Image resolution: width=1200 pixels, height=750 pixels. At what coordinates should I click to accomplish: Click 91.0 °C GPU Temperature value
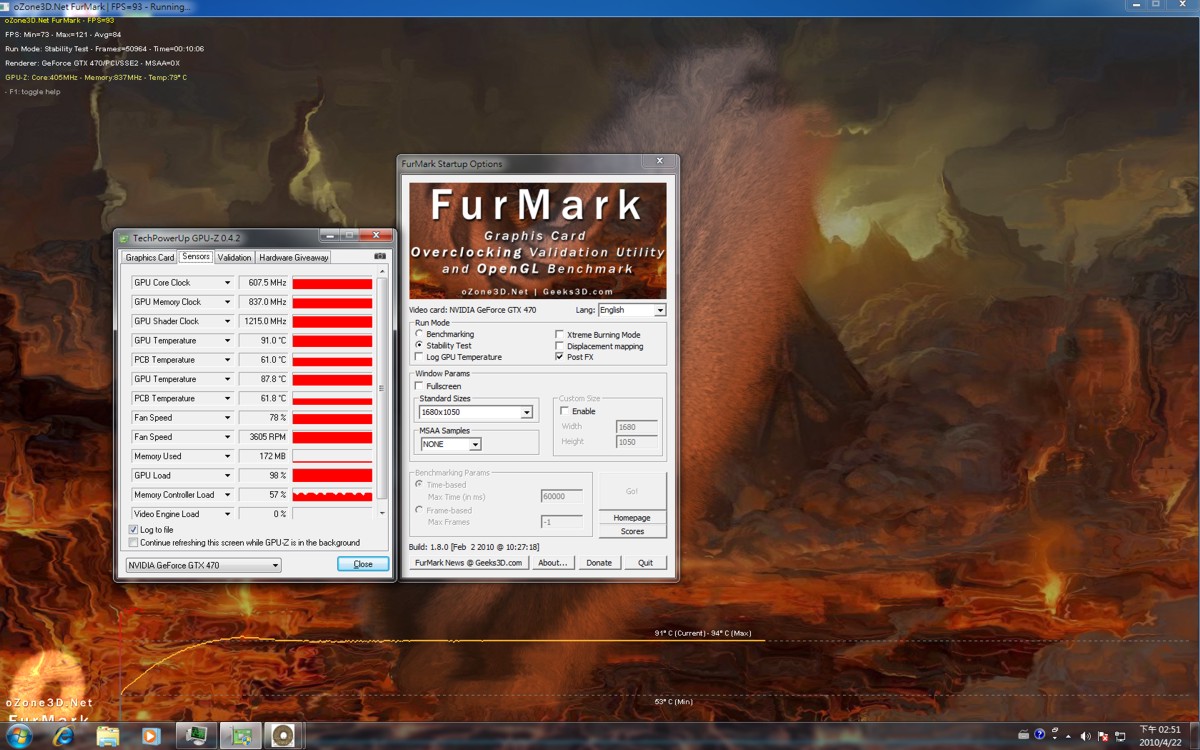(x=264, y=340)
